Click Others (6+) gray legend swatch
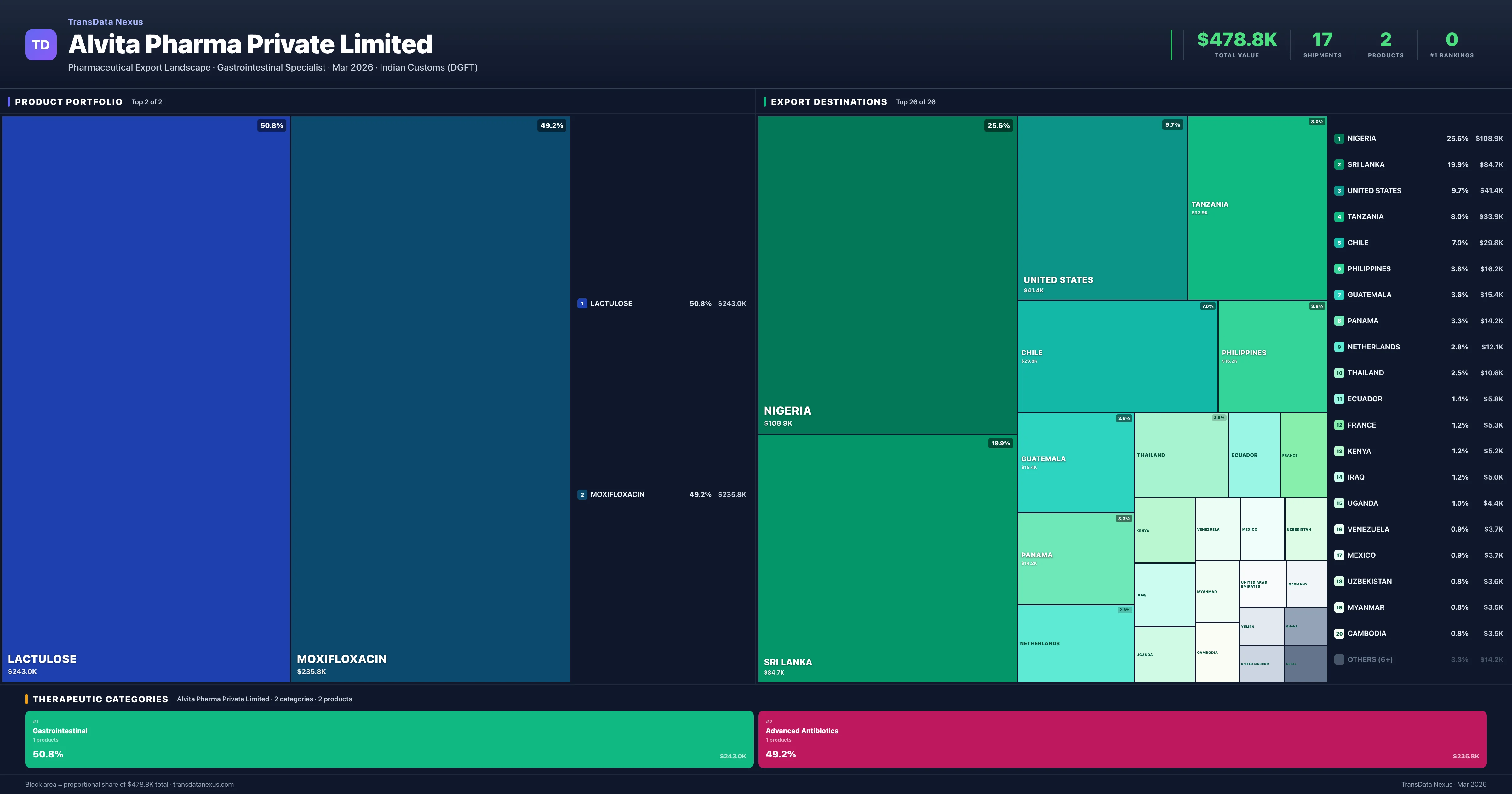The image size is (1512, 794). (1339, 659)
